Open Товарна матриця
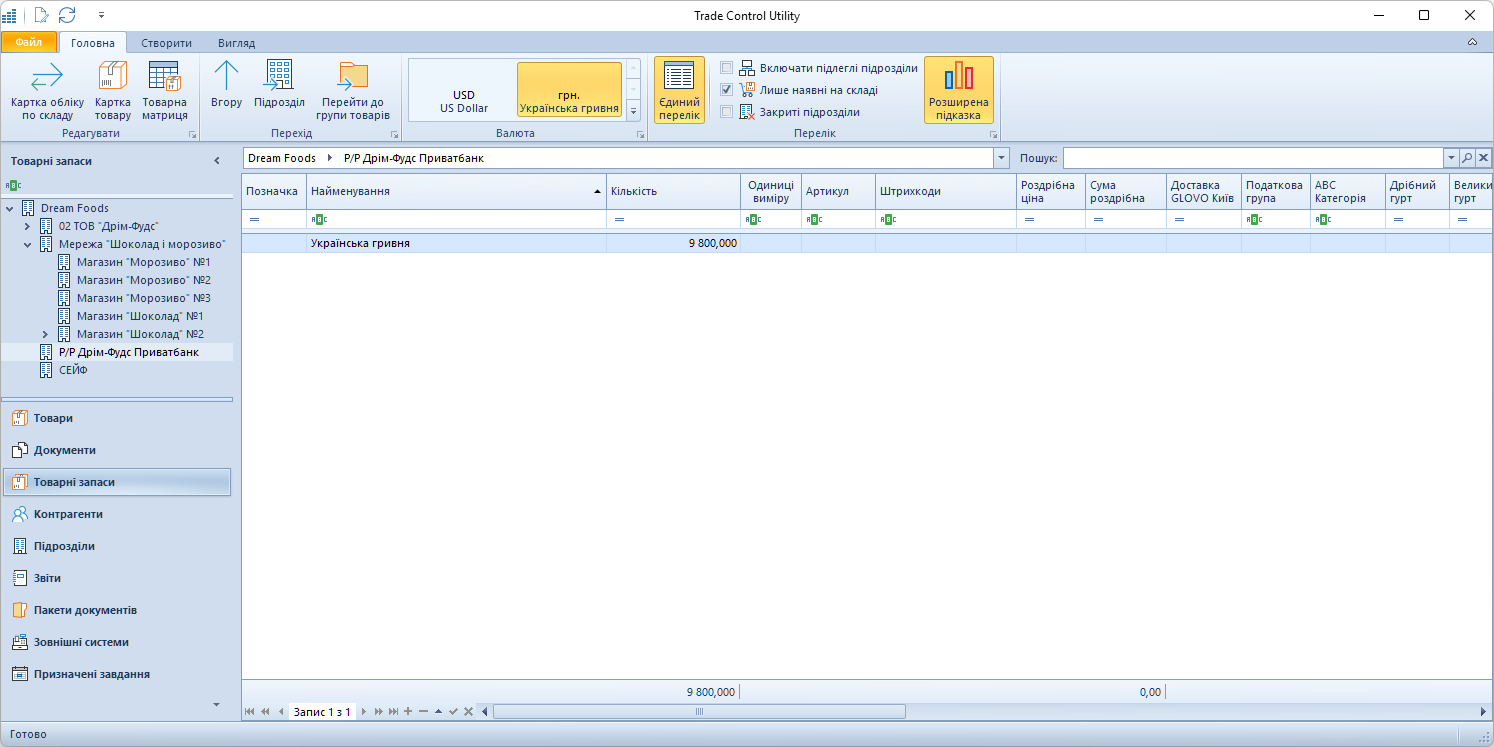This screenshot has height=747, width=1494. point(164,90)
